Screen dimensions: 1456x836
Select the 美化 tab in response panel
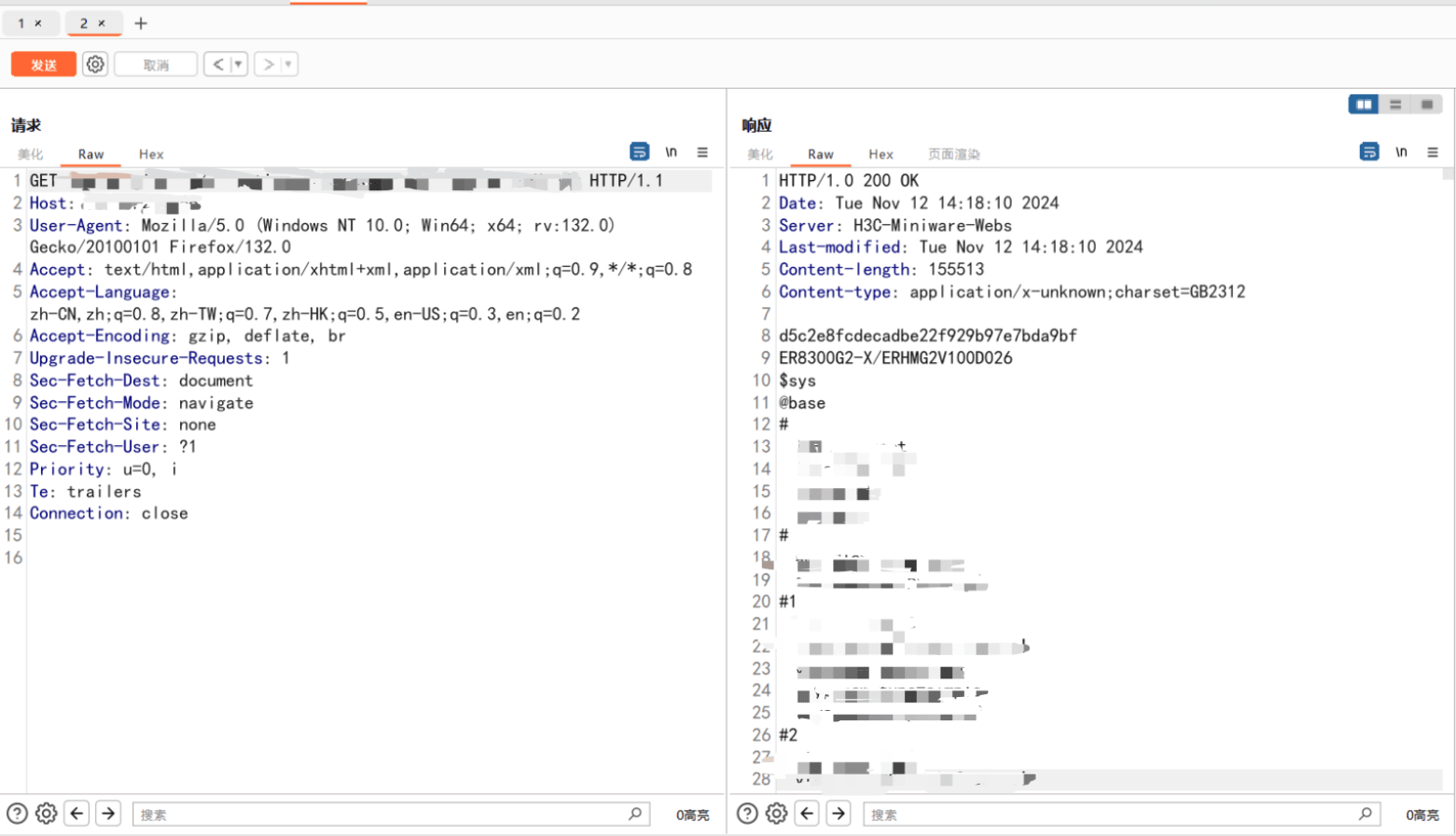click(x=760, y=154)
